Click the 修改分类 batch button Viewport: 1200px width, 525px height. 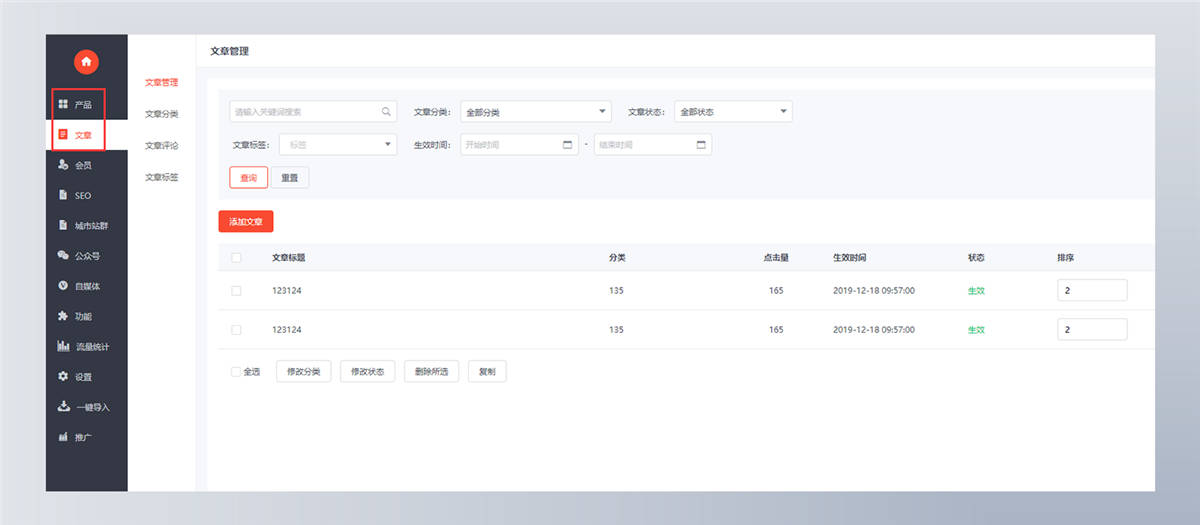(303, 371)
